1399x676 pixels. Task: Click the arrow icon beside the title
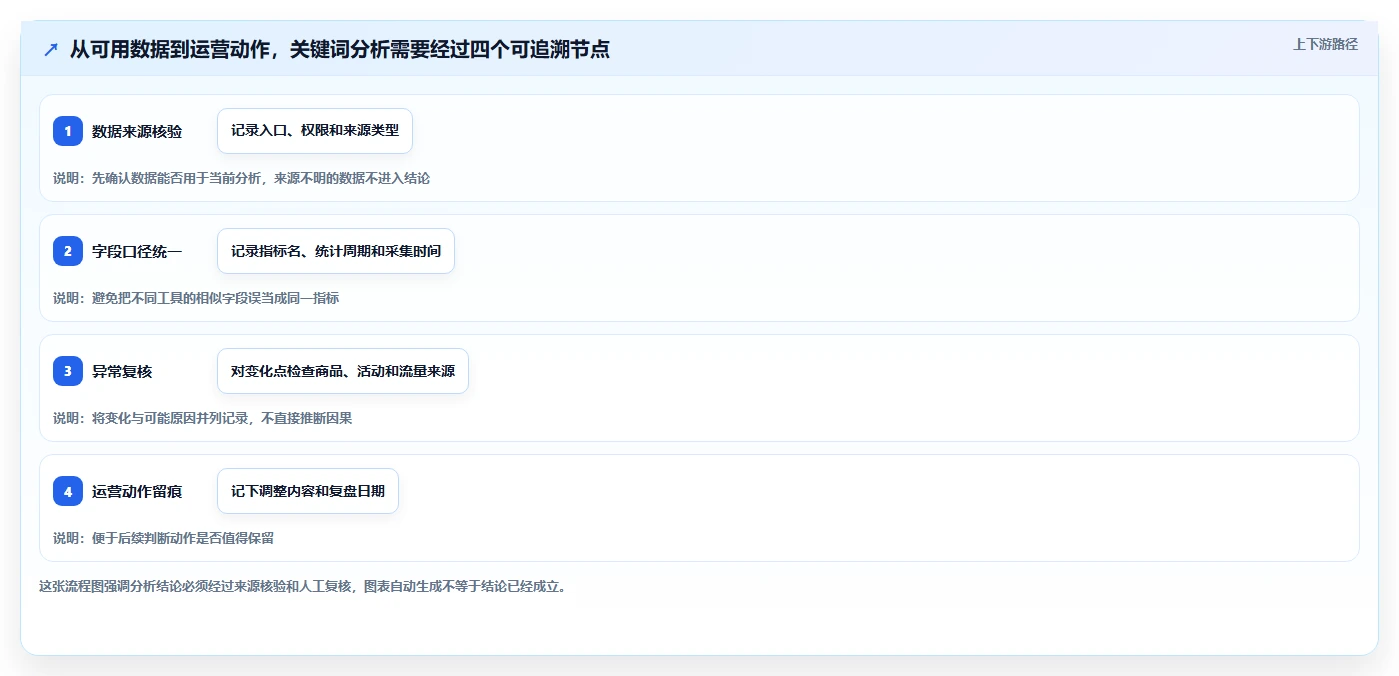(51, 50)
